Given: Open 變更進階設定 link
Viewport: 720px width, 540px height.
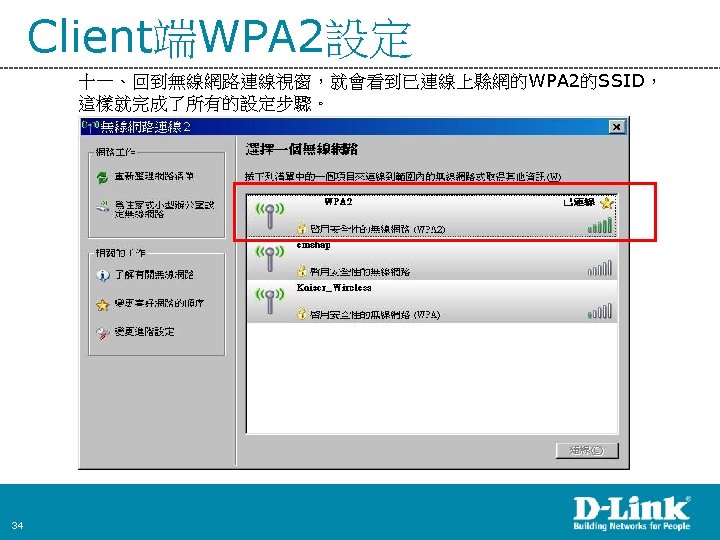Looking at the screenshot, I should [x=145, y=332].
